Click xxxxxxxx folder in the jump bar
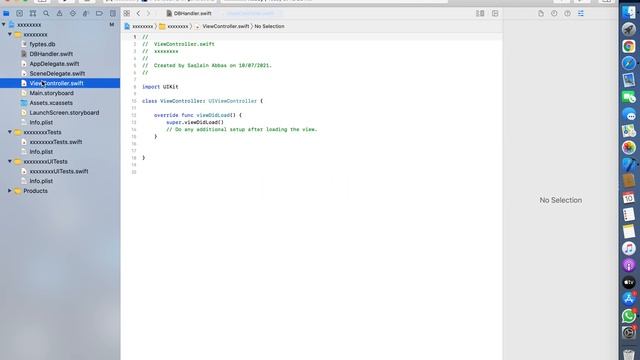 tap(174, 26)
